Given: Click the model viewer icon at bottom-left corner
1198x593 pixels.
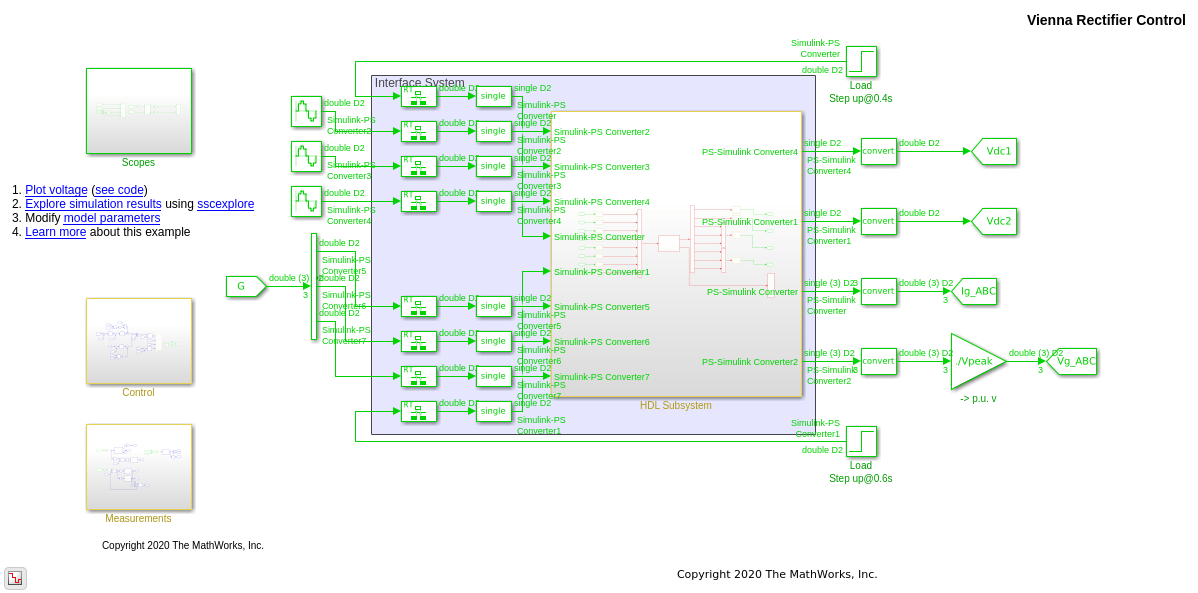Looking at the screenshot, I should (15, 578).
